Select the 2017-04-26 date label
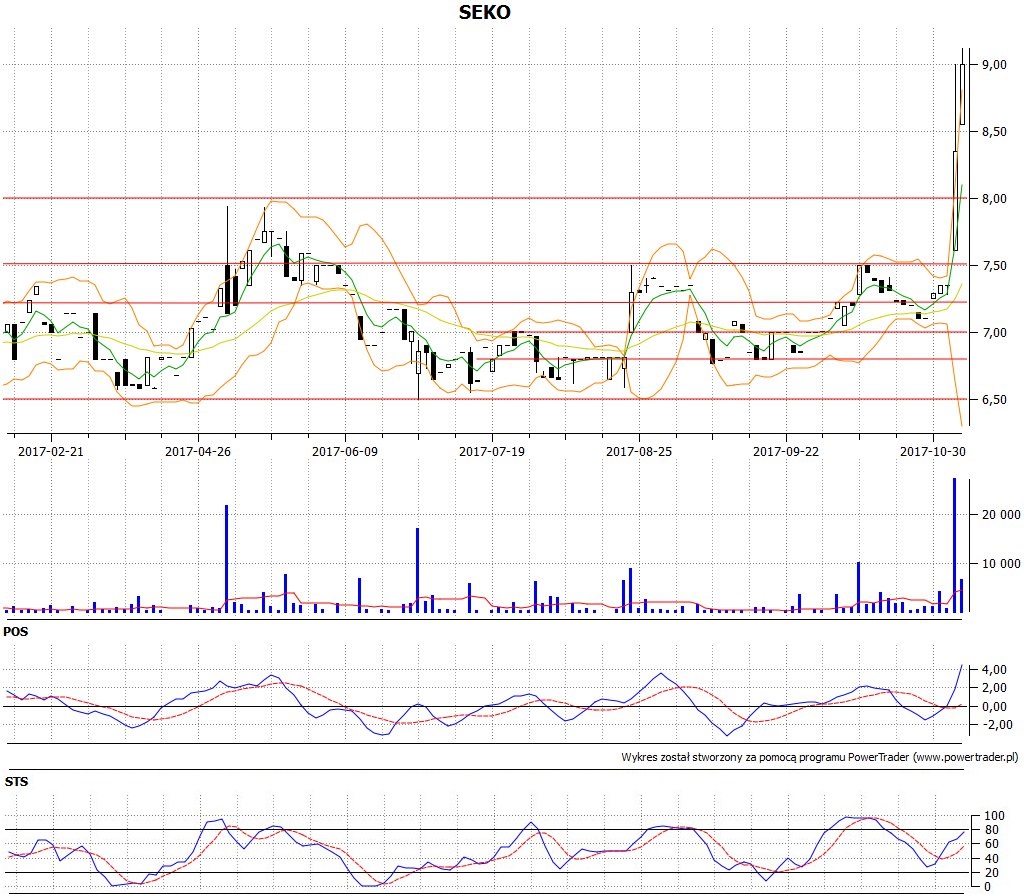 (198, 451)
